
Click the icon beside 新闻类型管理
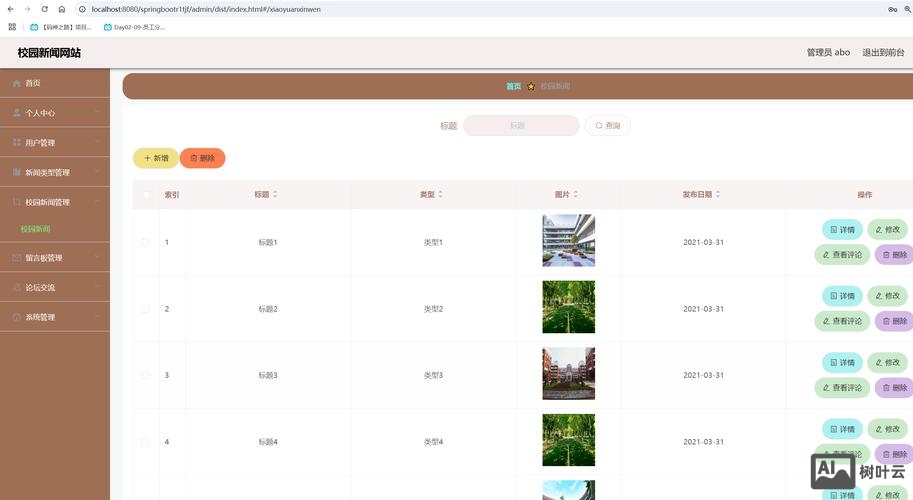16,172
